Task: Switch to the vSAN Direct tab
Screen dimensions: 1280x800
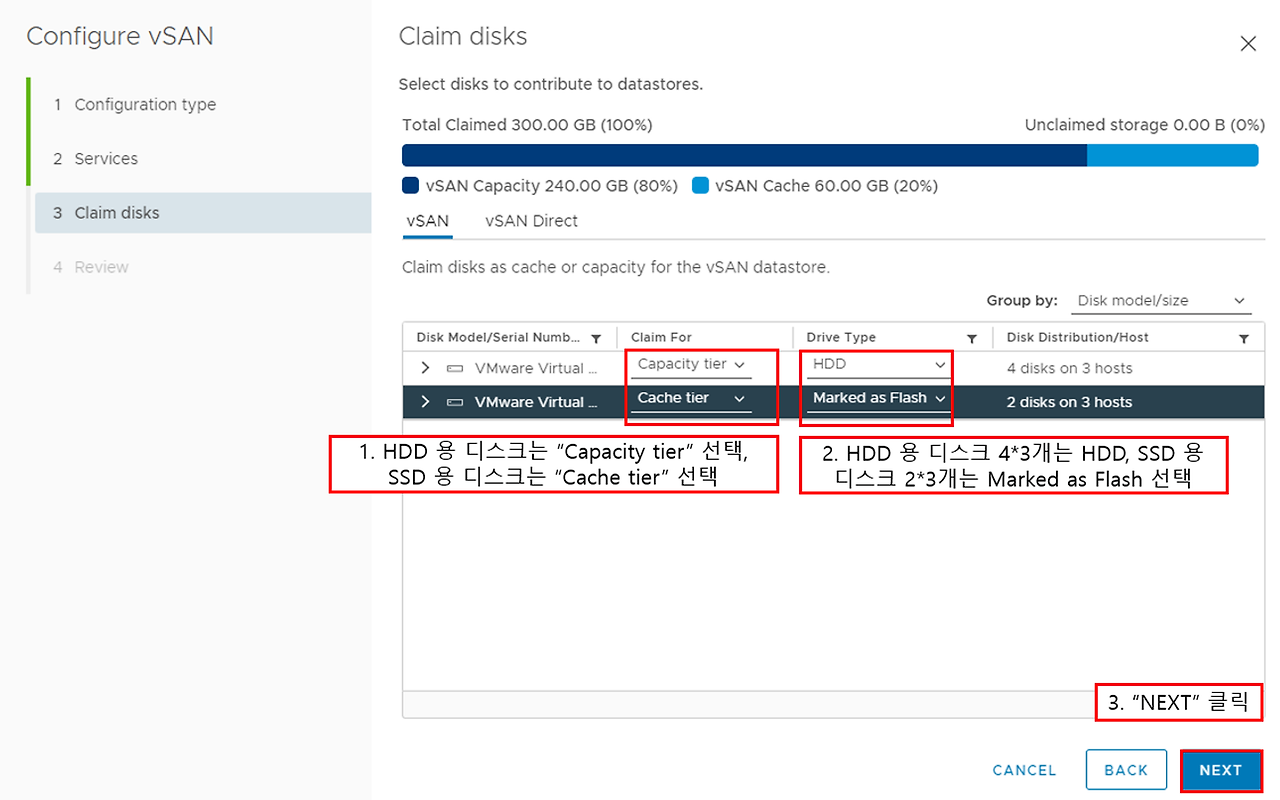Action: [x=531, y=221]
